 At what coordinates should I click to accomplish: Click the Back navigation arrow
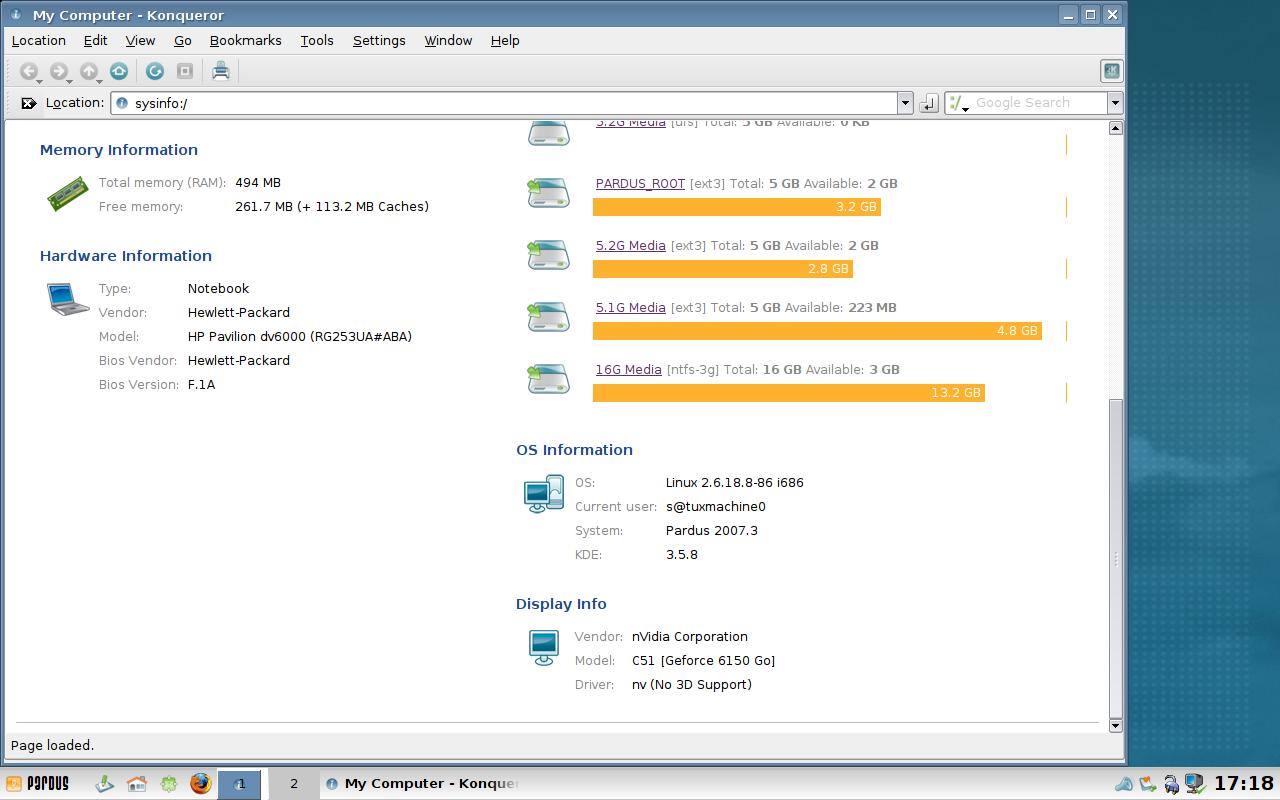point(29,71)
